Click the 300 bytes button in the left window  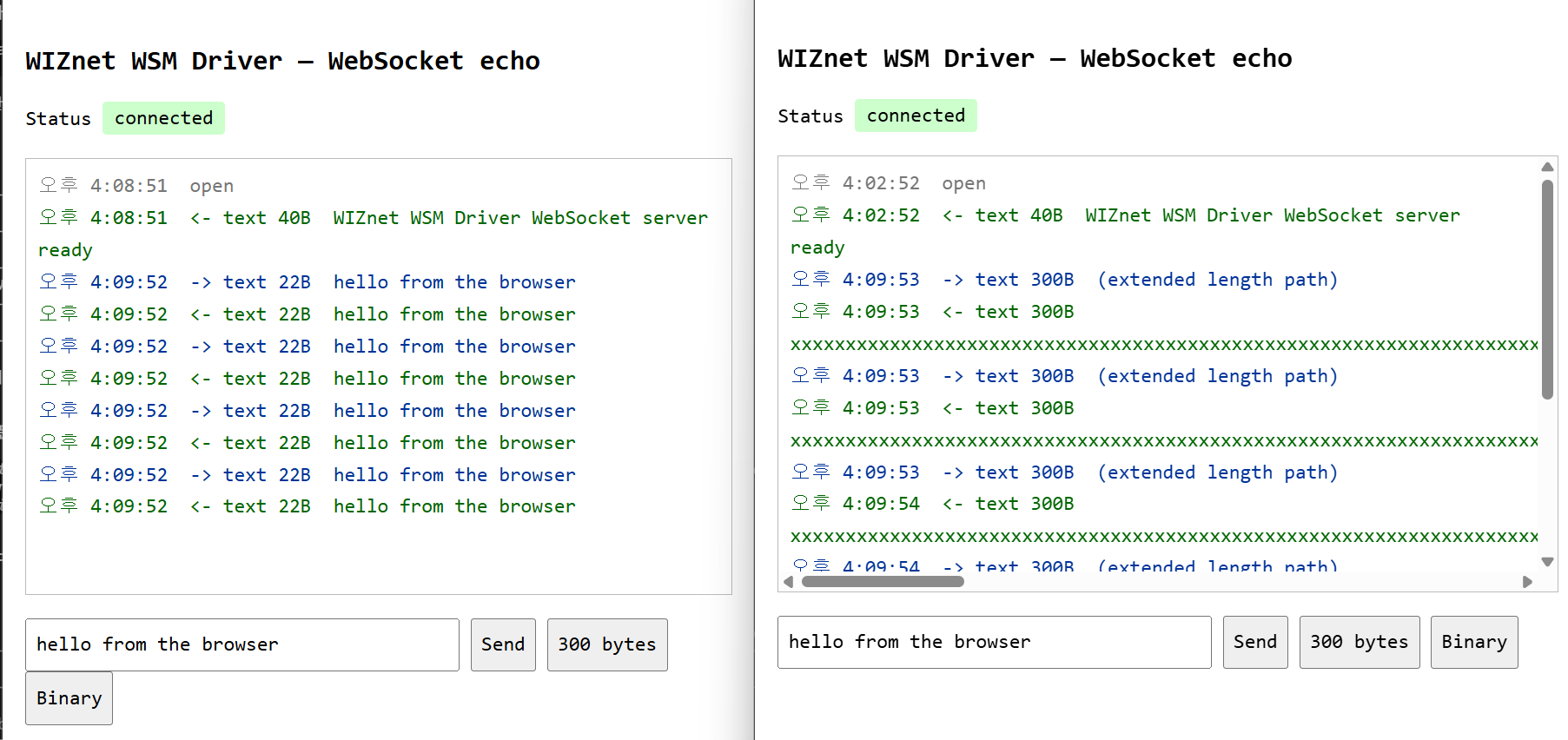(x=607, y=644)
